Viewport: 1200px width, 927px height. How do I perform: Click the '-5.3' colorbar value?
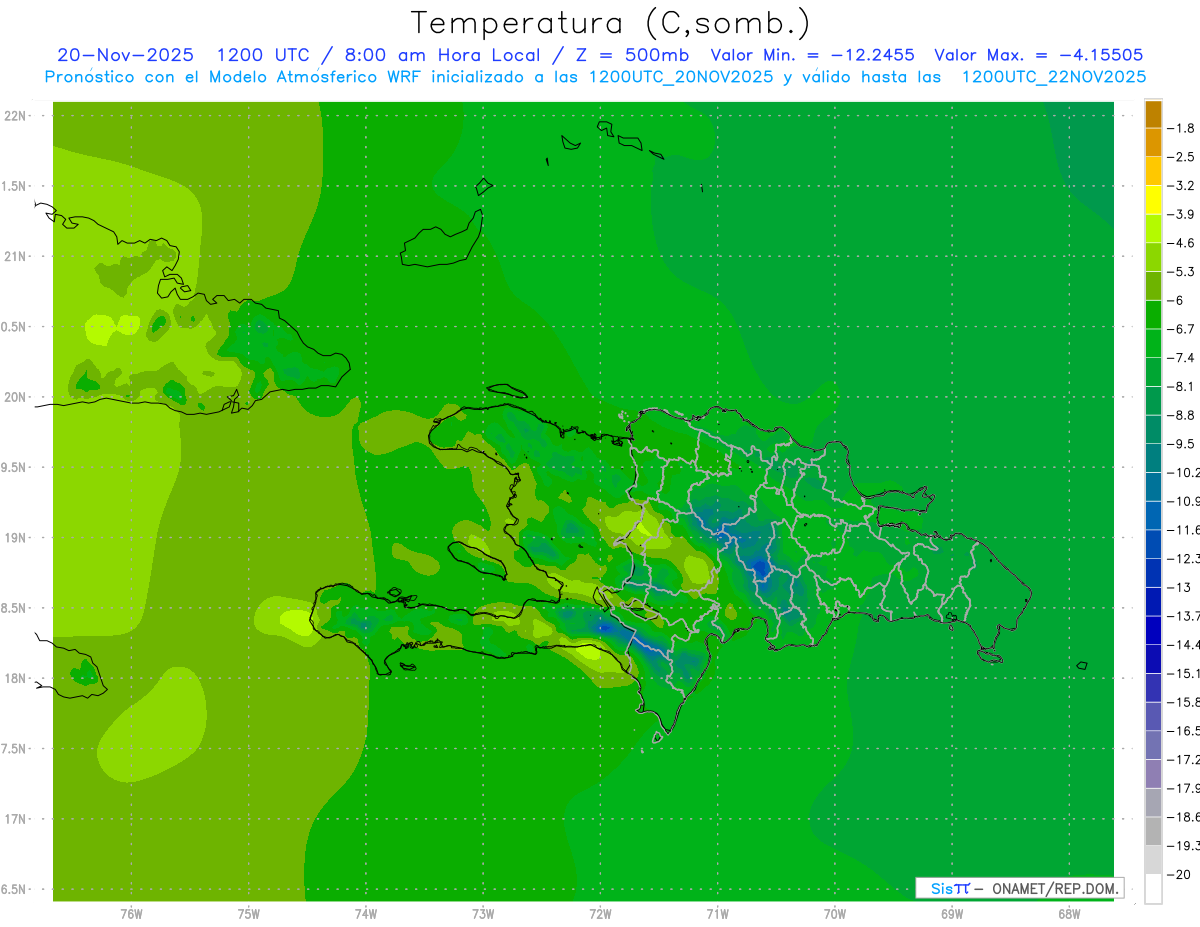[x=1181, y=272]
